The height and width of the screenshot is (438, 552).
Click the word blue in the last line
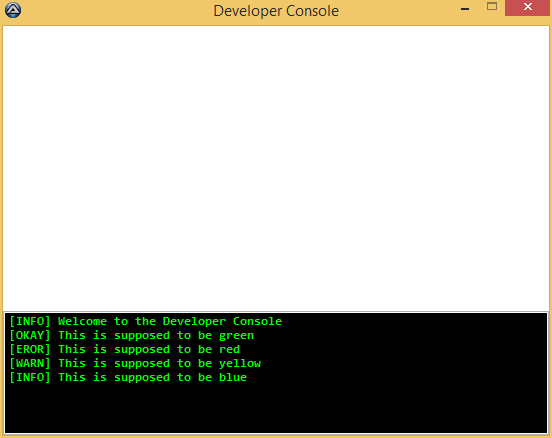click(x=233, y=377)
